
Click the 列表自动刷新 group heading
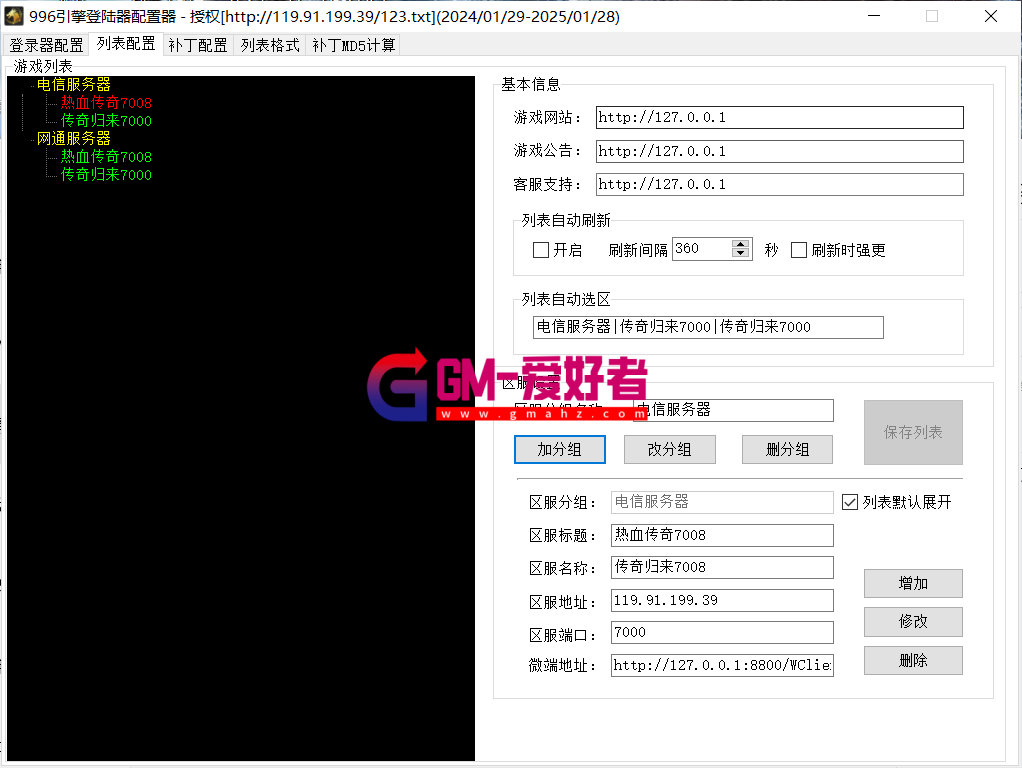[566, 221]
